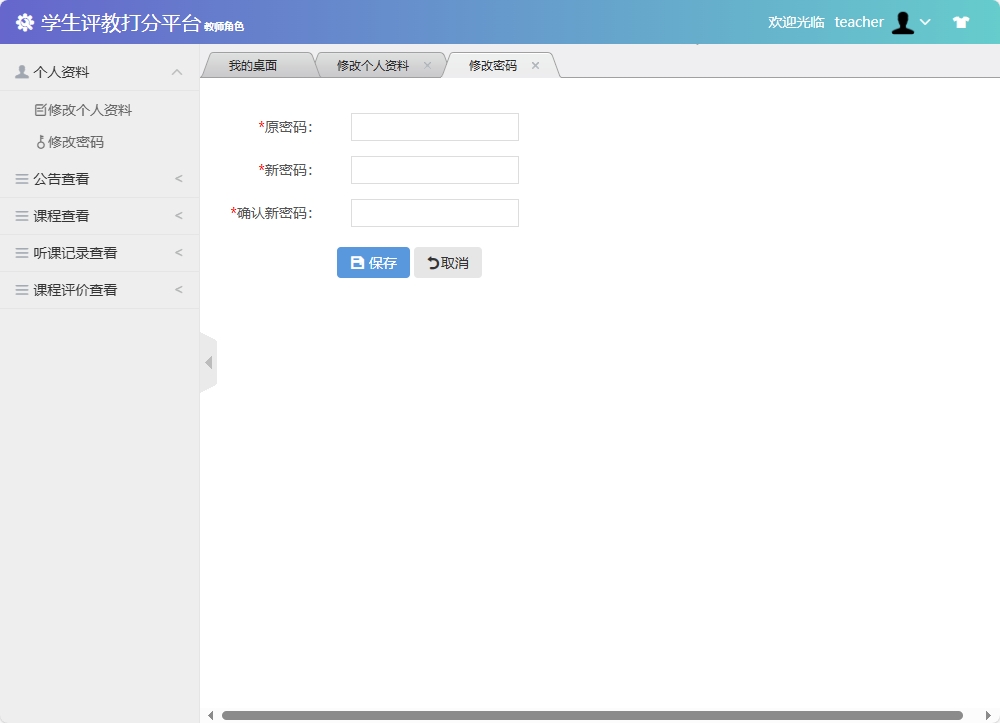Click inside the 原密码 input field
Viewport: 1000px width, 723px height.
pos(433,126)
